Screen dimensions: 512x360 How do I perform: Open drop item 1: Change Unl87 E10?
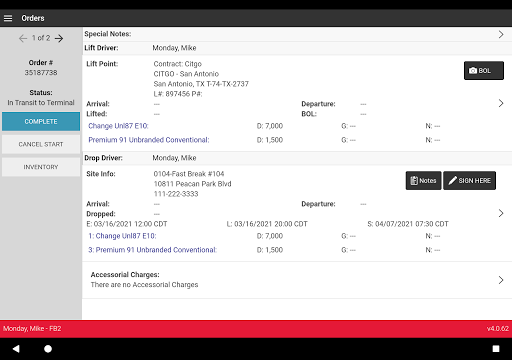(x=122, y=236)
